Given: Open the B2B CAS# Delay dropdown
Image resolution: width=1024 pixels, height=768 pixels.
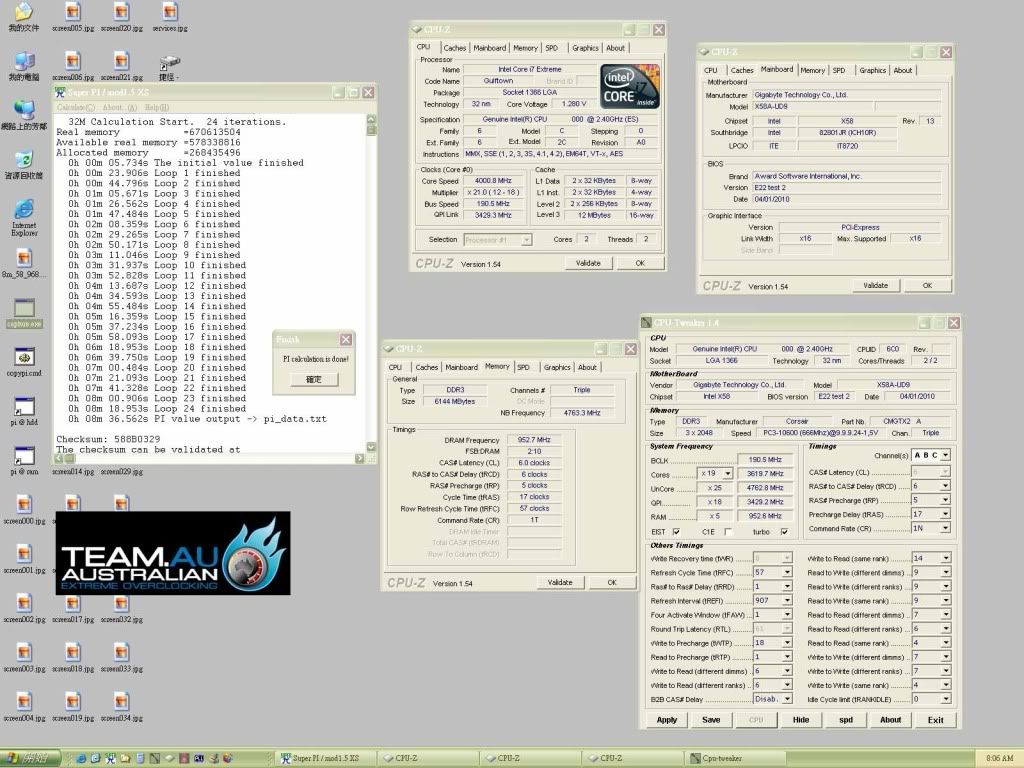Looking at the screenshot, I should (787, 699).
